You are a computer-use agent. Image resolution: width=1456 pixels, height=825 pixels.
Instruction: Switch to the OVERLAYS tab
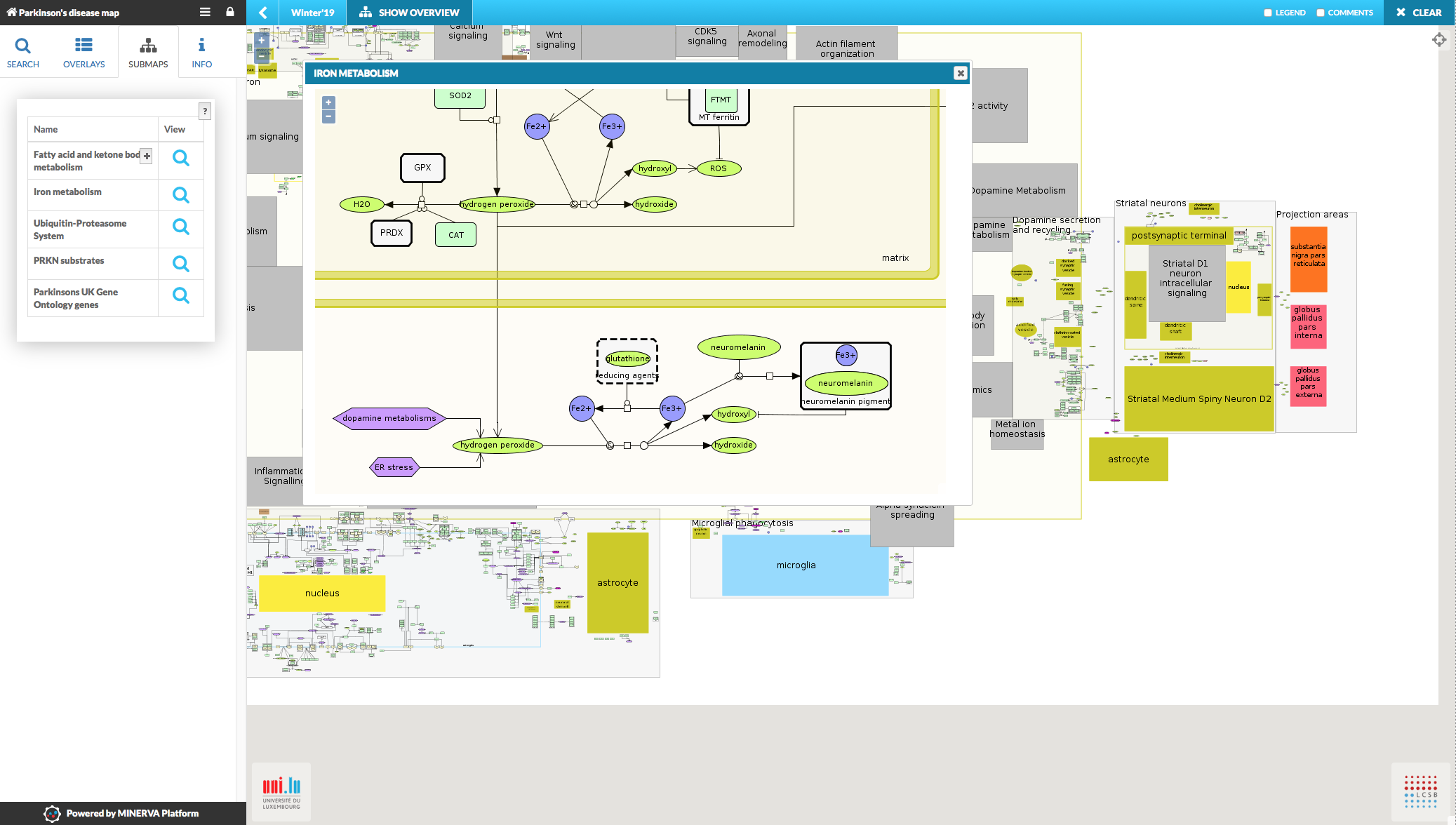tap(84, 53)
